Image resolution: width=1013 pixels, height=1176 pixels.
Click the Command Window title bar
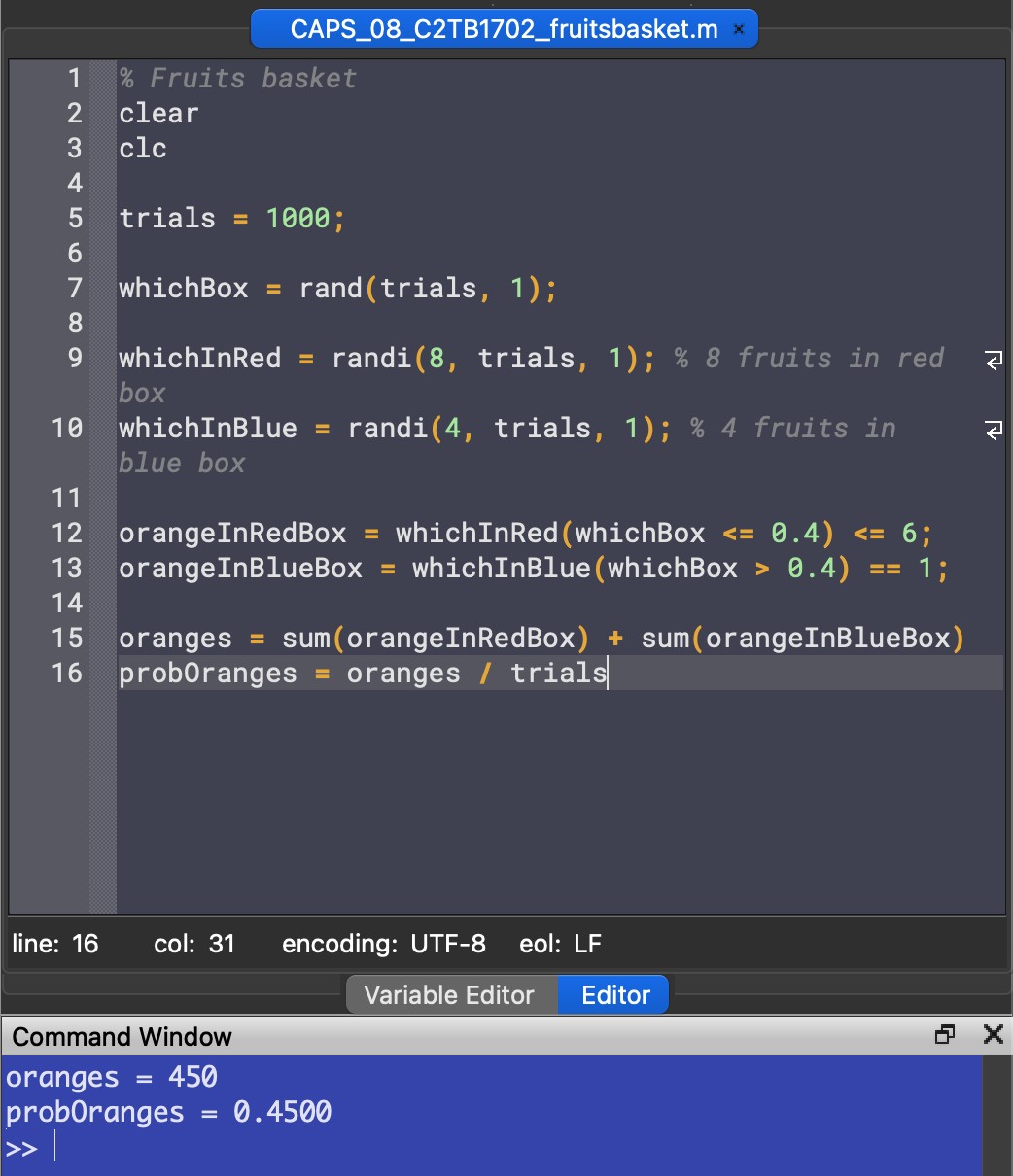pos(389,1036)
